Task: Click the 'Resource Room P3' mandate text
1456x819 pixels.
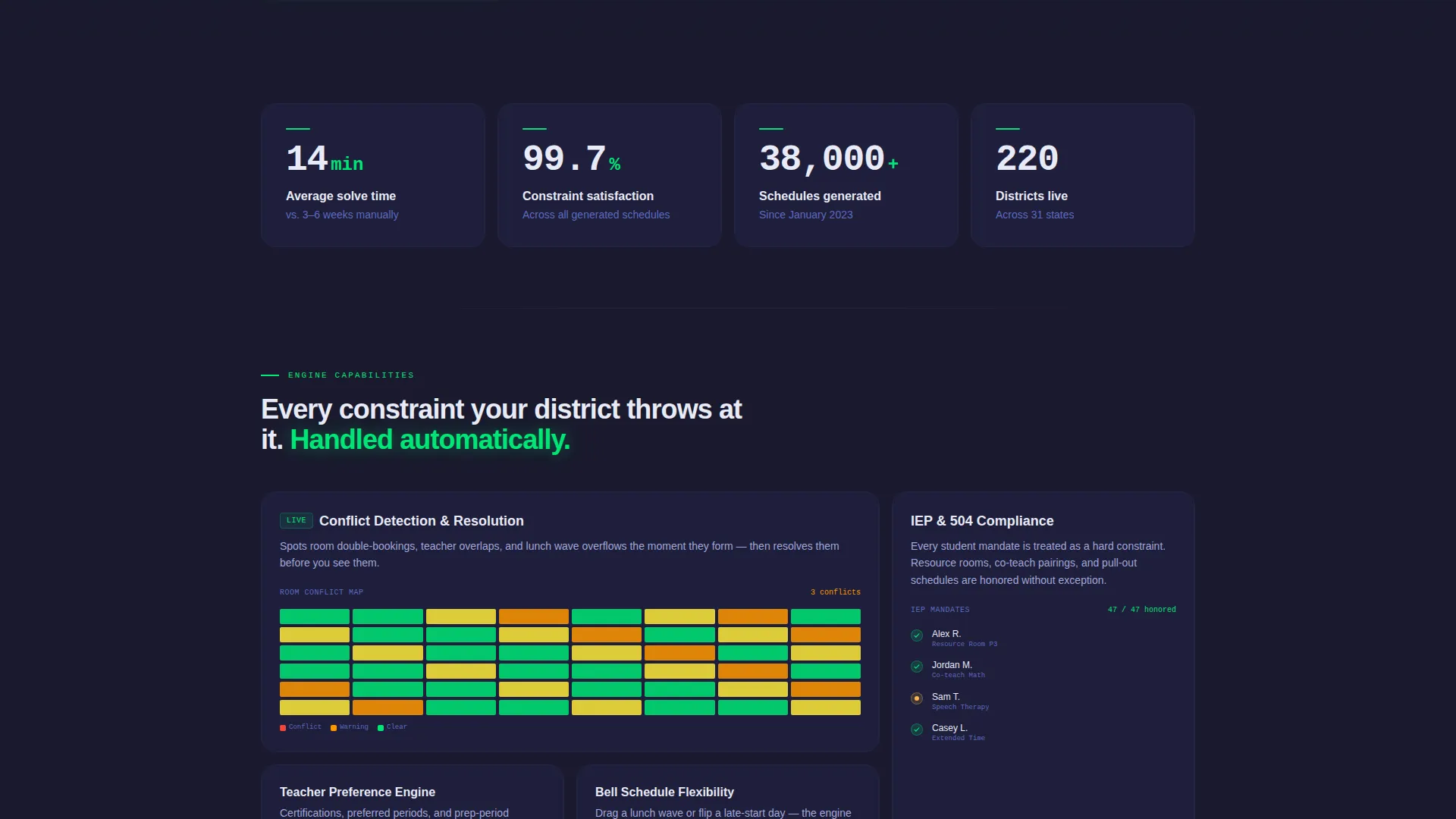Action: tap(965, 645)
